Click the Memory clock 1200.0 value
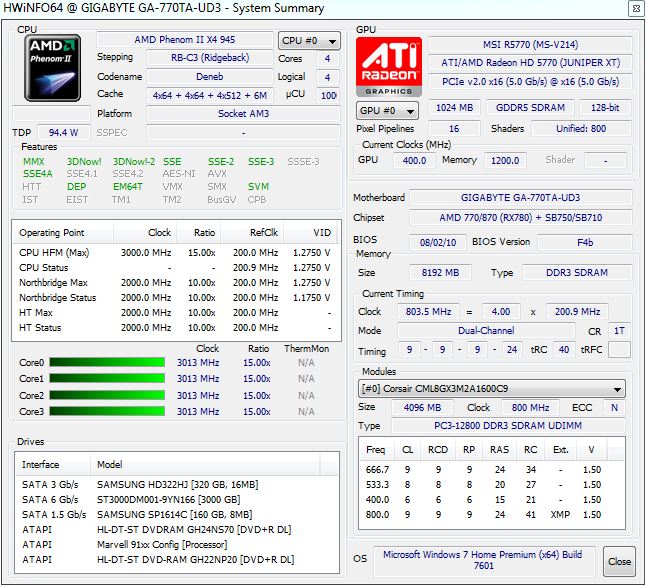 coord(505,160)
